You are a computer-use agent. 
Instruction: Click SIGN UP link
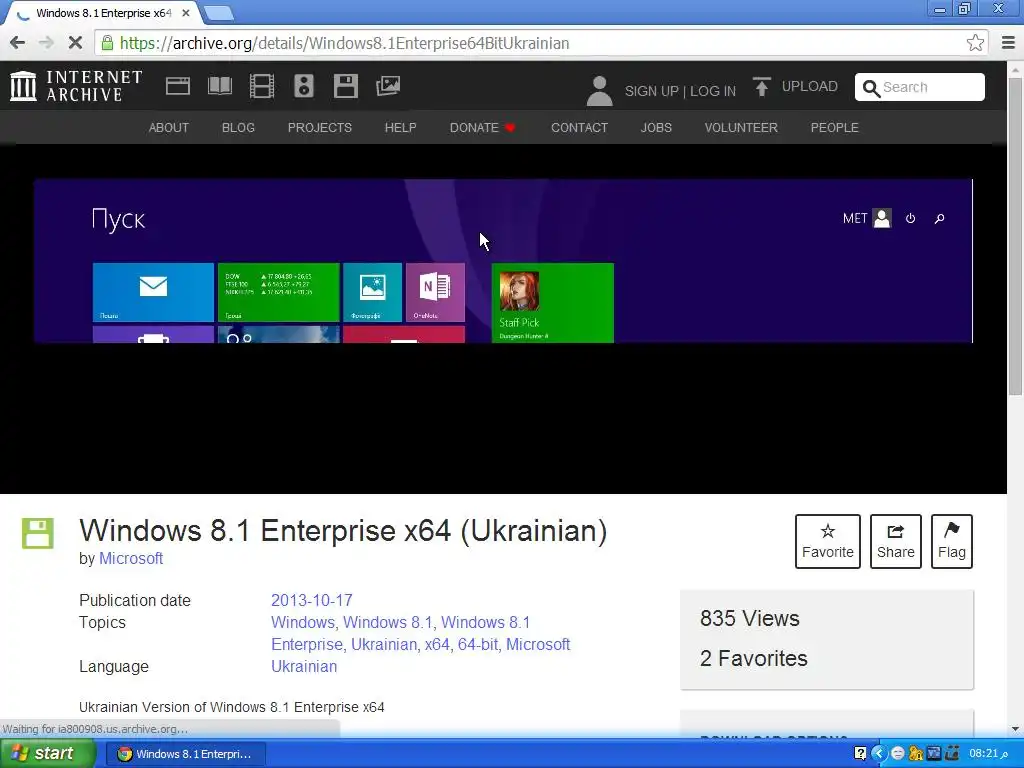coord(651,91)
